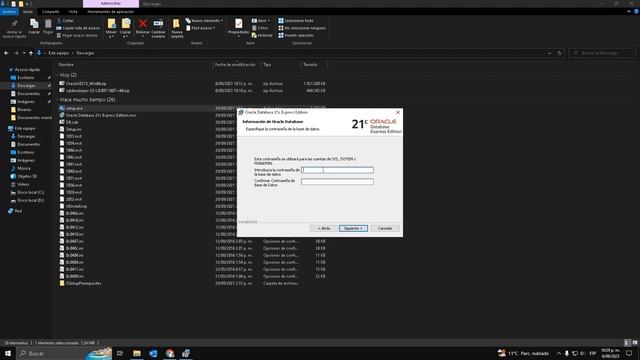Open the notification center icon

coord(629,353)
